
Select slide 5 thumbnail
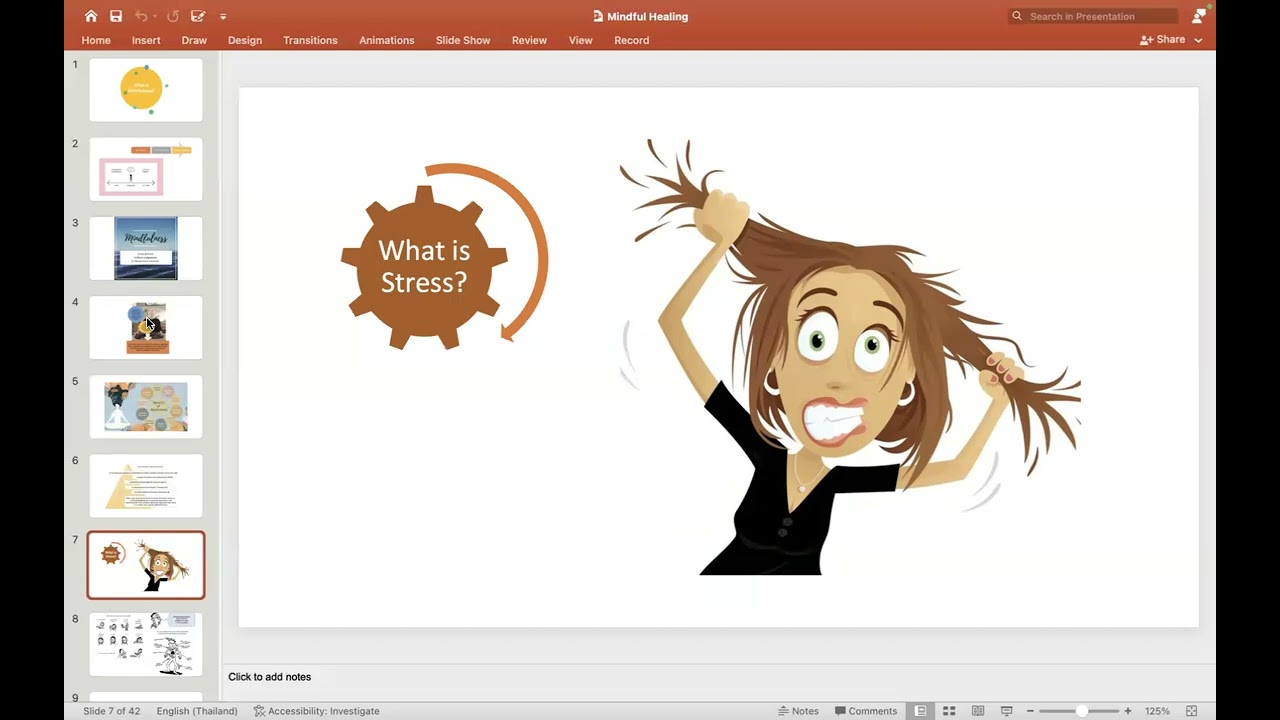coord(146,407)
